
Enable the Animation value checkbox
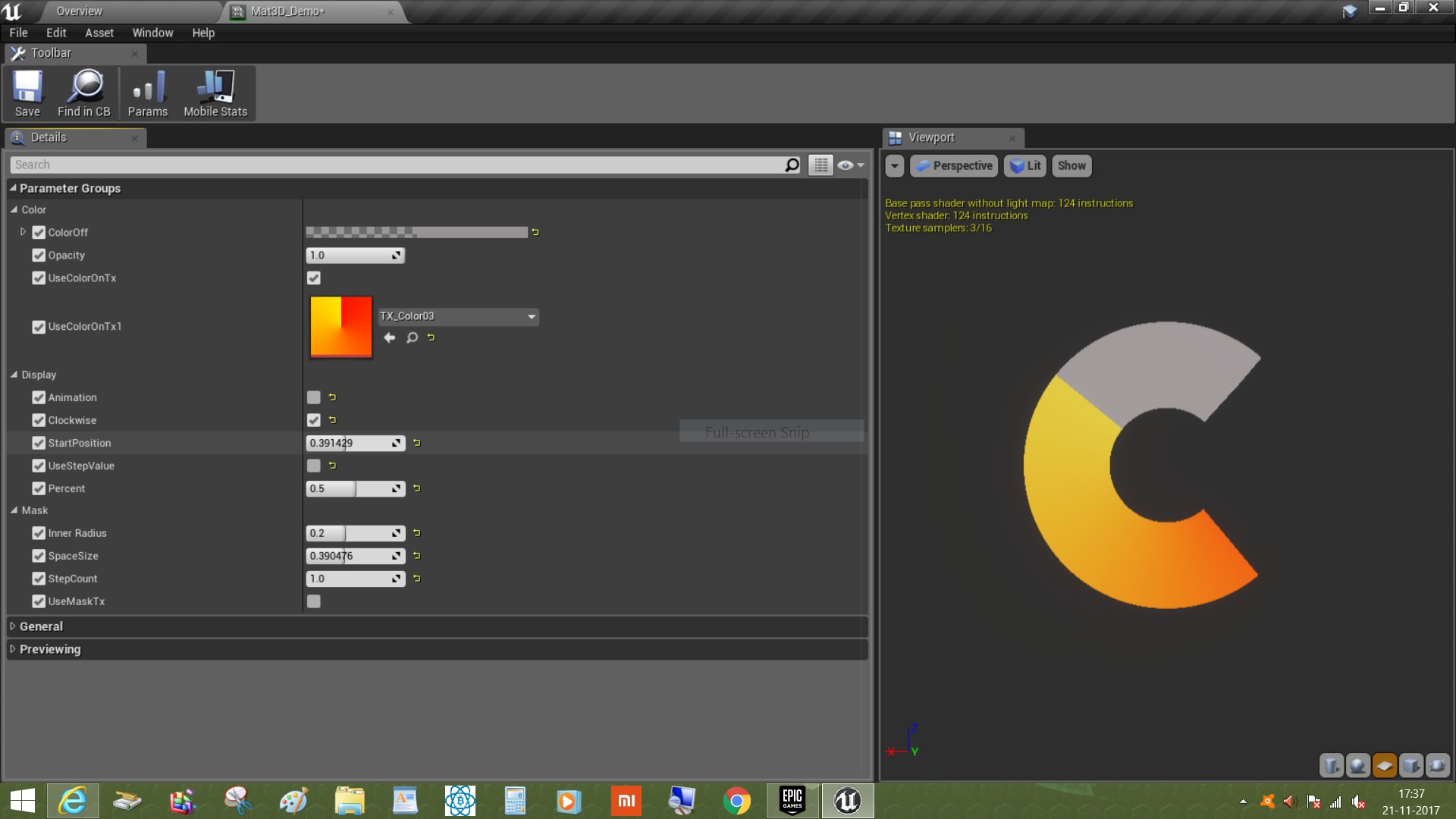313,397
